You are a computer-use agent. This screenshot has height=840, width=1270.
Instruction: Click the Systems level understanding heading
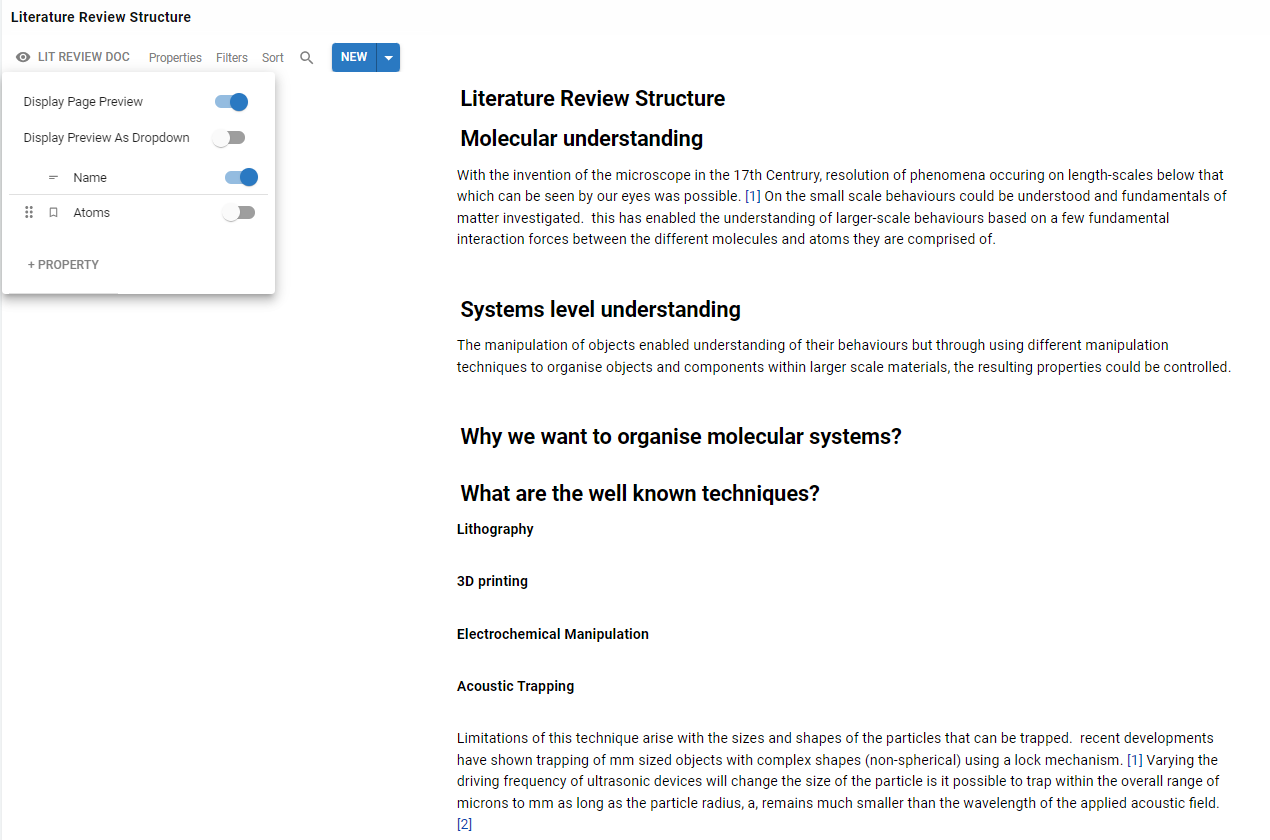tap(600, 309)
